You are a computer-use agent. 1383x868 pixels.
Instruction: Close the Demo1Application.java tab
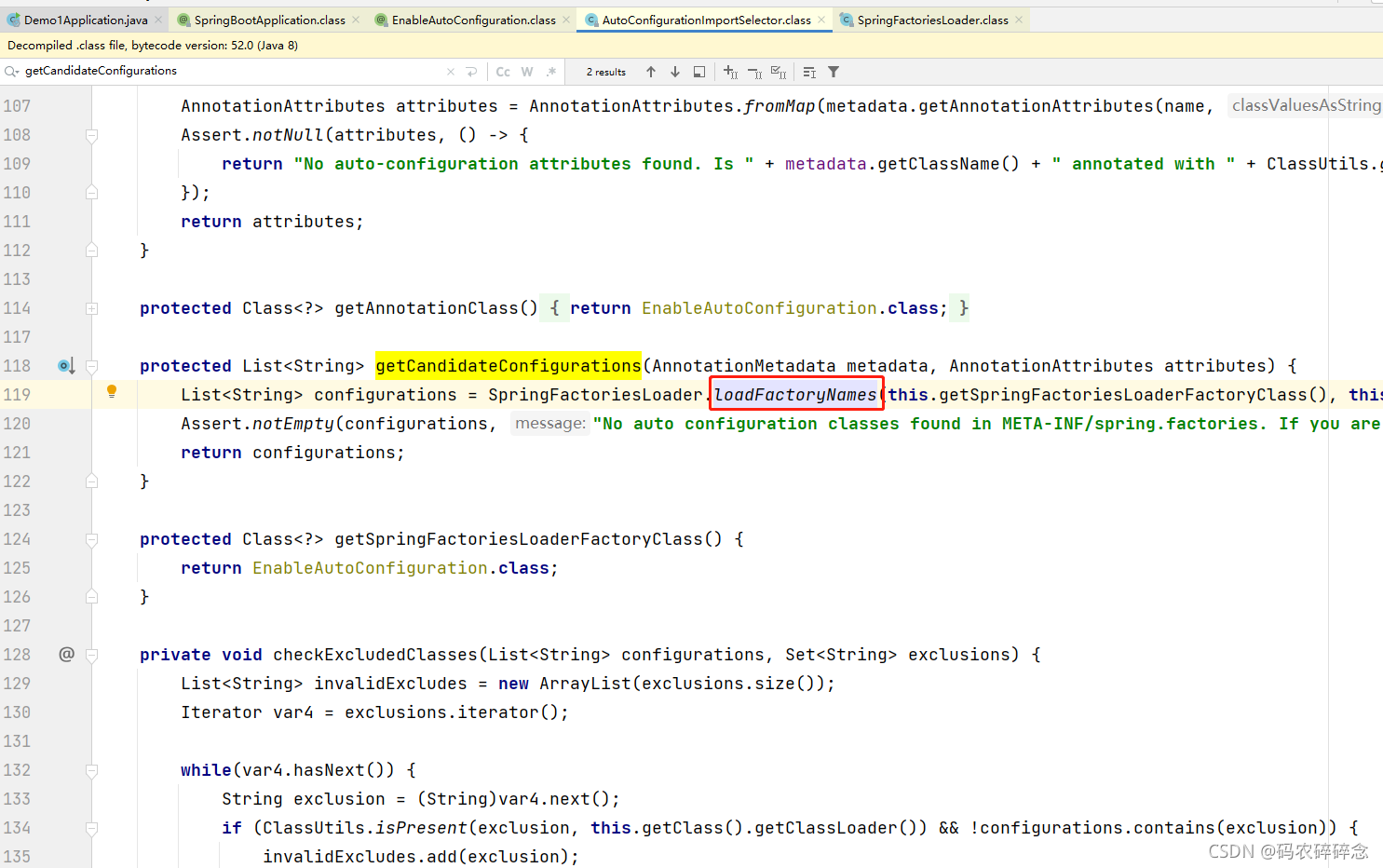158,20
